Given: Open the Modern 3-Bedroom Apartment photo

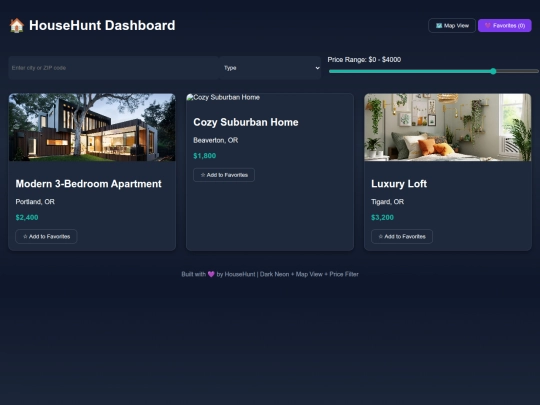Looking at the screenshot, I should click(x=92, y=127).
